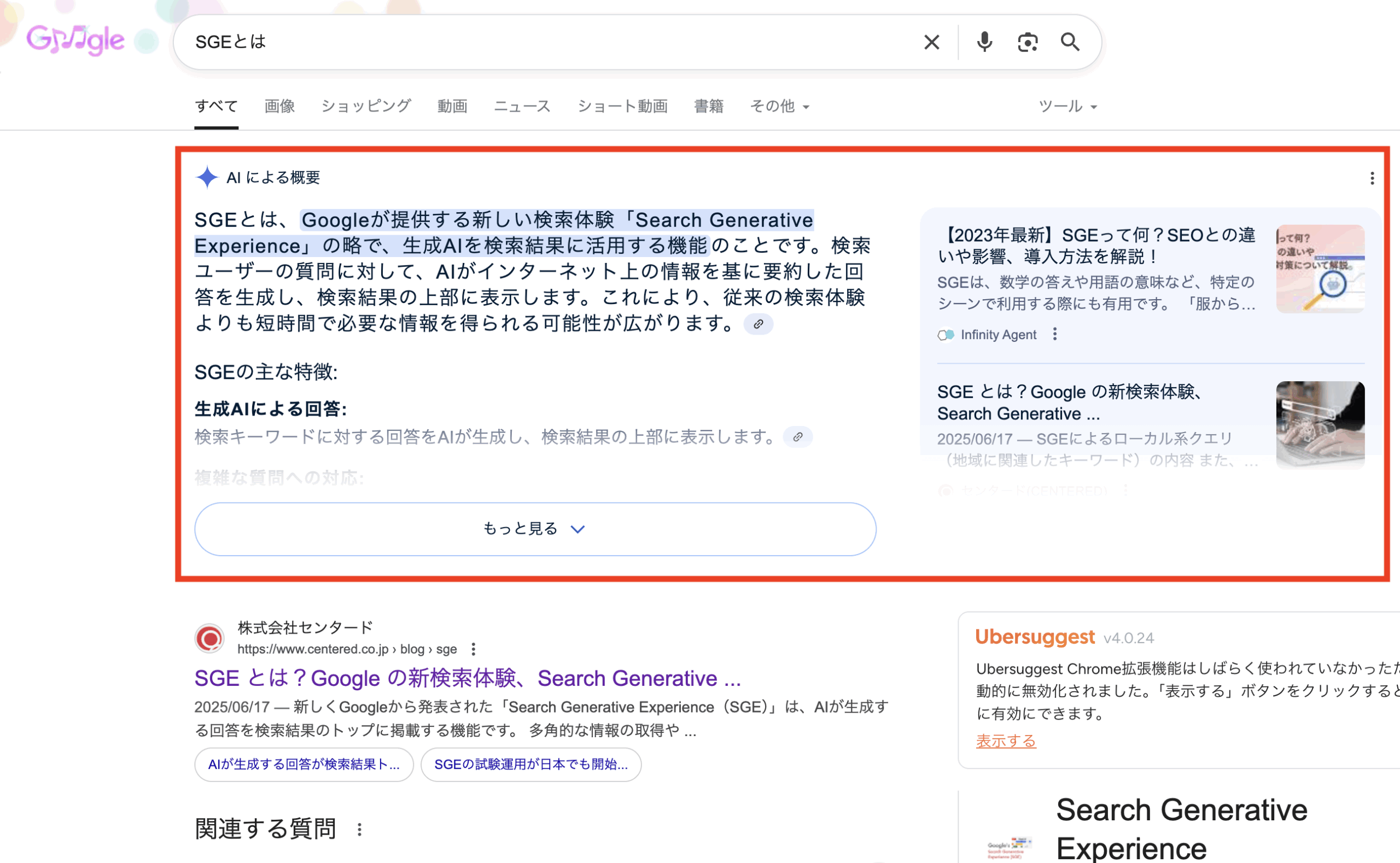Switch to the ニュース tab
Screen dimensions: 1400x863
point(522,106)
